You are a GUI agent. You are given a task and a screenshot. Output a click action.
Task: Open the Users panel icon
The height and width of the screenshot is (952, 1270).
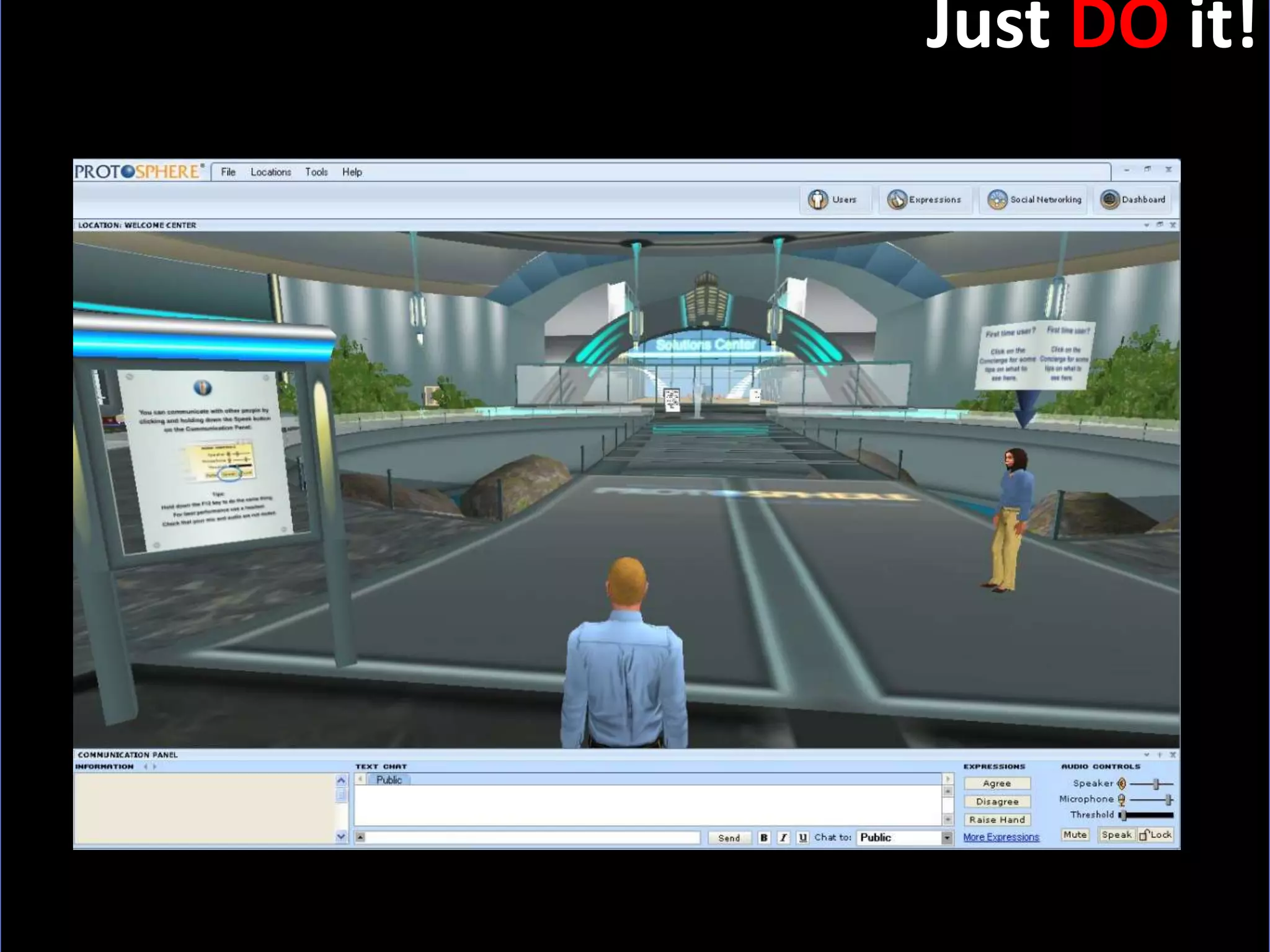(818, 200)
